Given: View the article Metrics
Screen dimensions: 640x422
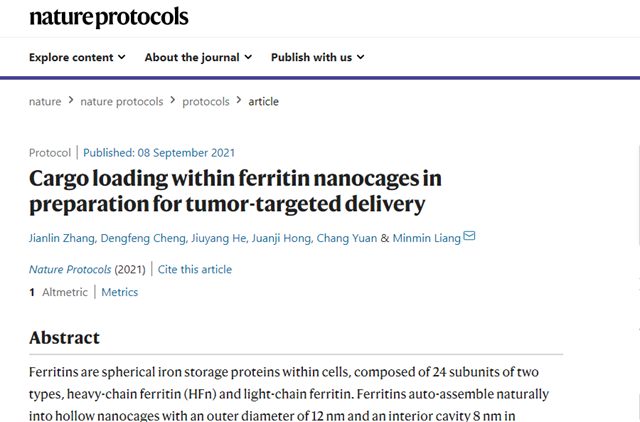Looking at the screenshot, I should point(120,292).
